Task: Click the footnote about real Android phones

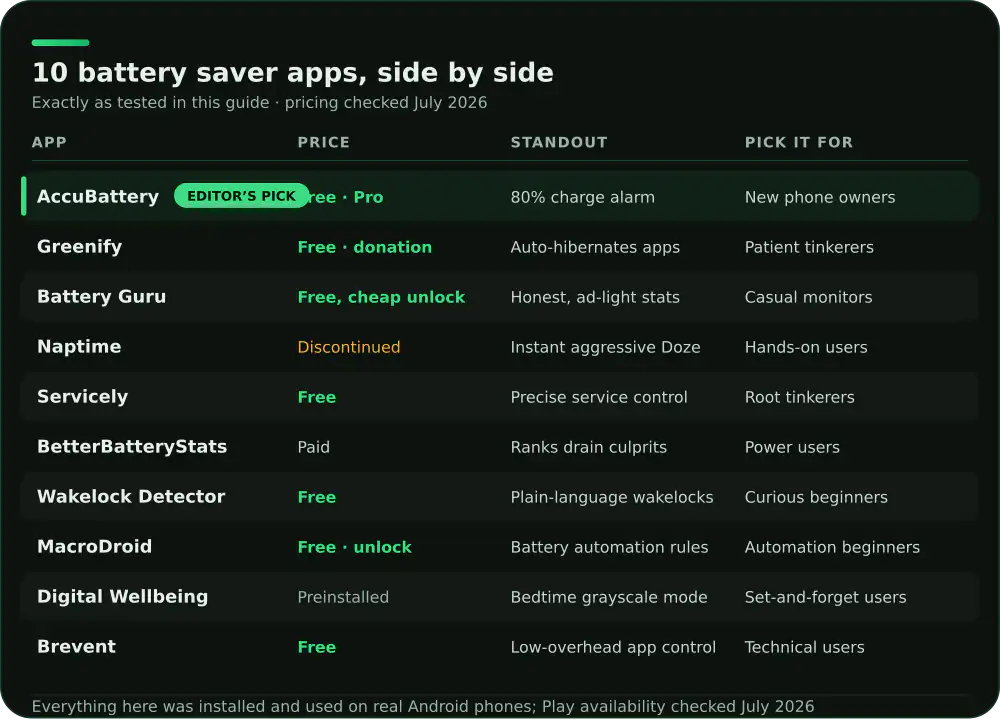Action: pyautogui.click(x=423, y=706)
